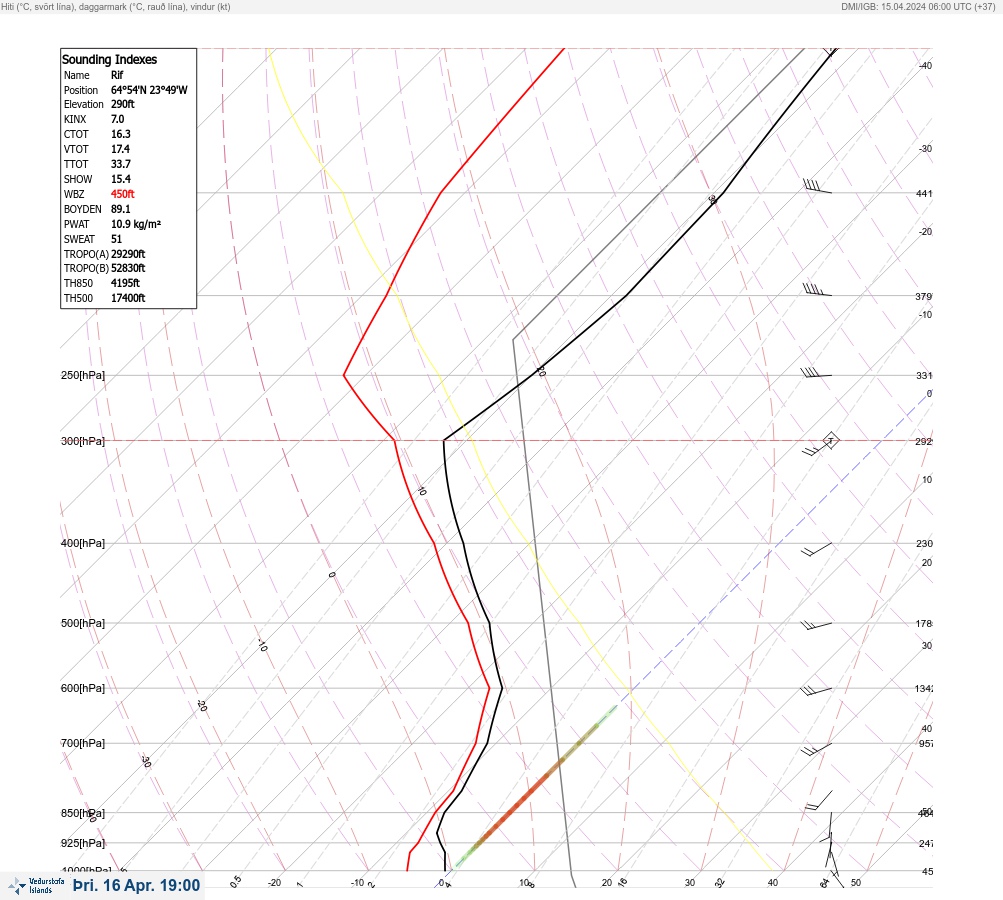1003x900 pixels.
Task: Click the -40 temperature label on right axis
Action: (x=925, y=65)
